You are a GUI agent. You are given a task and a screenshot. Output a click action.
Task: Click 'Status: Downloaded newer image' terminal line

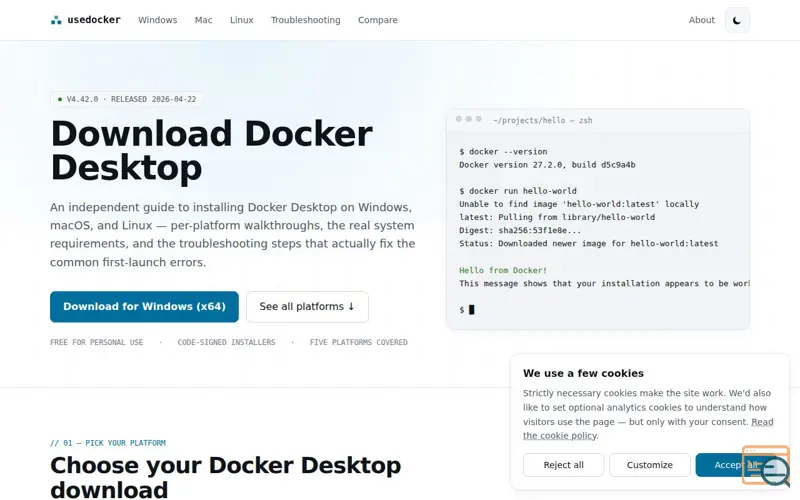588,244
